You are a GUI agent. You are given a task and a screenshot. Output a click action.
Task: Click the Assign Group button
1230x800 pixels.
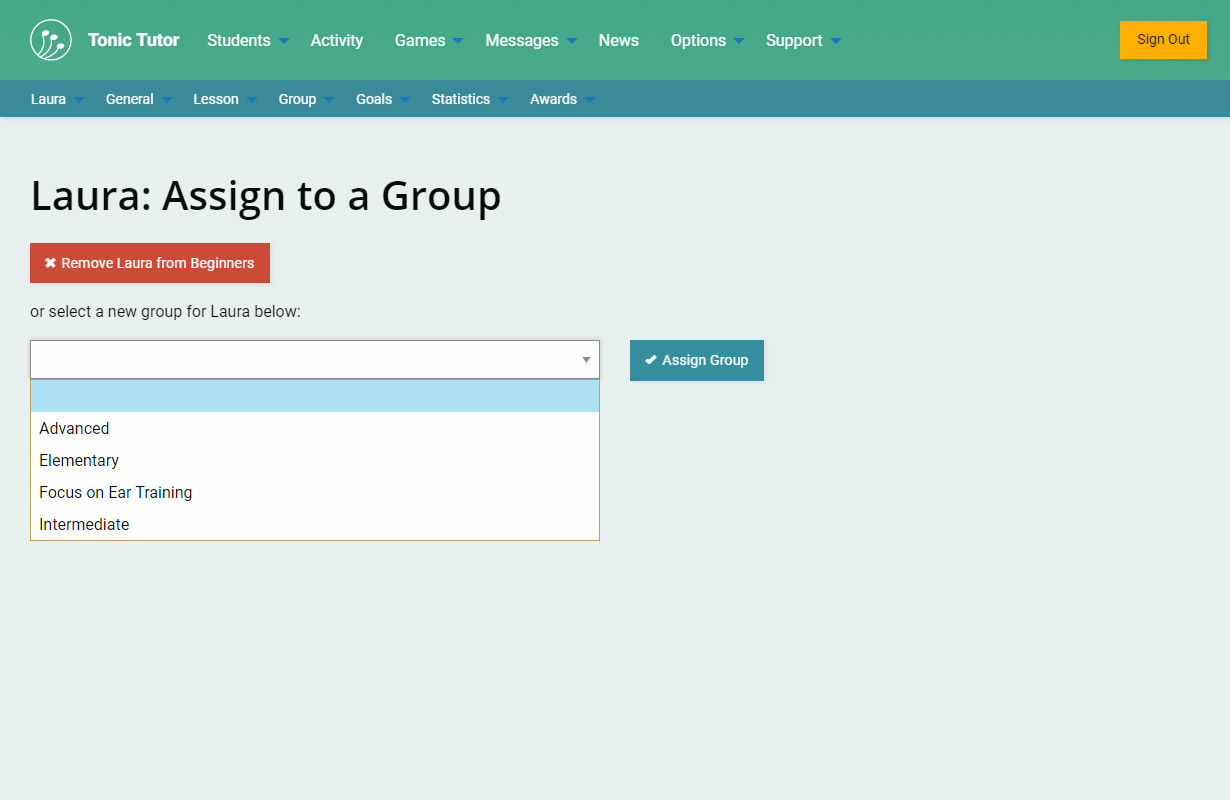[696, 360]
